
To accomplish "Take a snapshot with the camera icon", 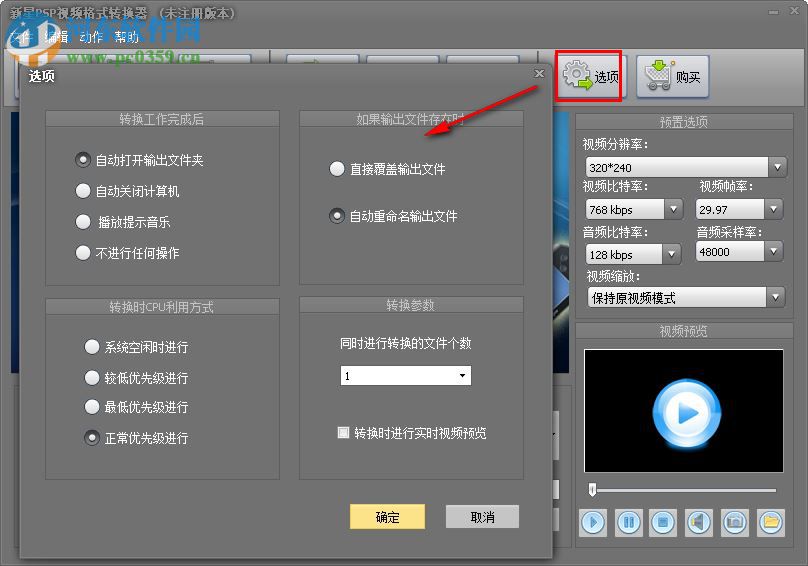I will (735, 522).
